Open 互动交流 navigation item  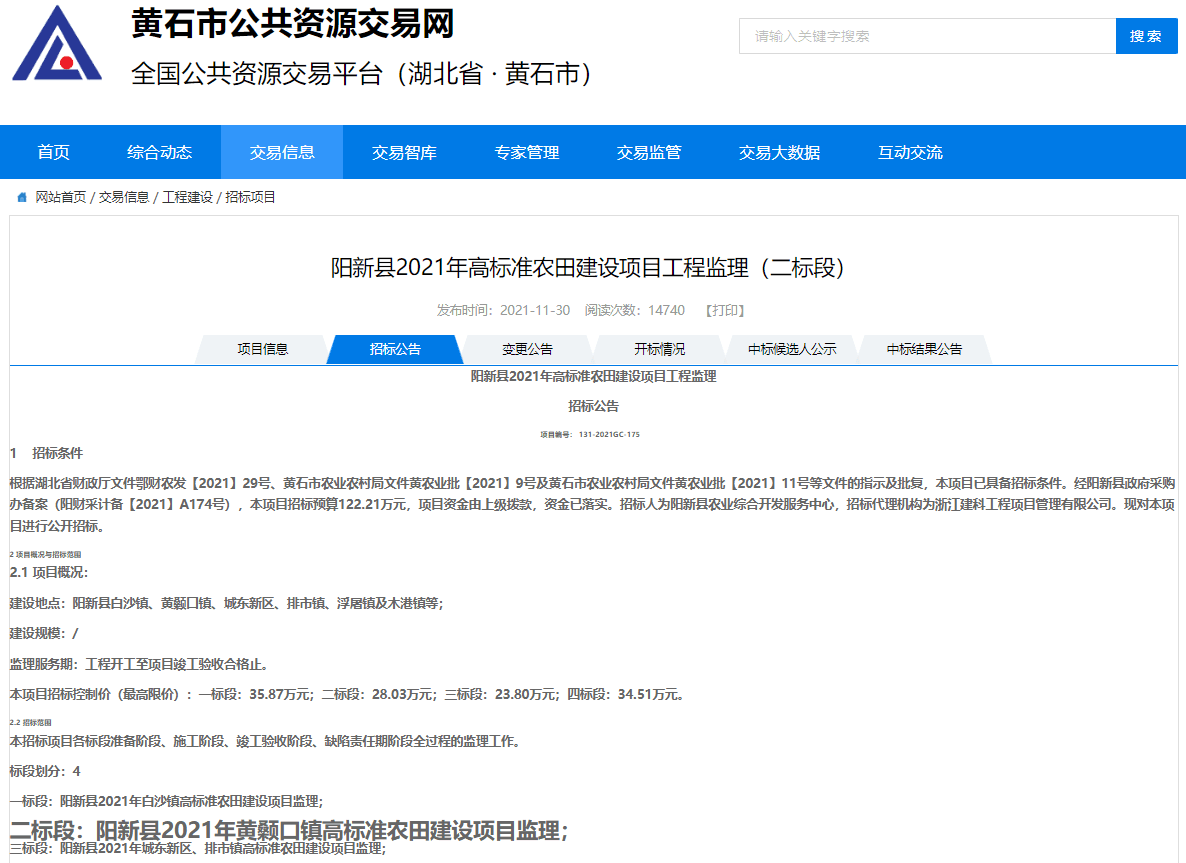point(910,153)
